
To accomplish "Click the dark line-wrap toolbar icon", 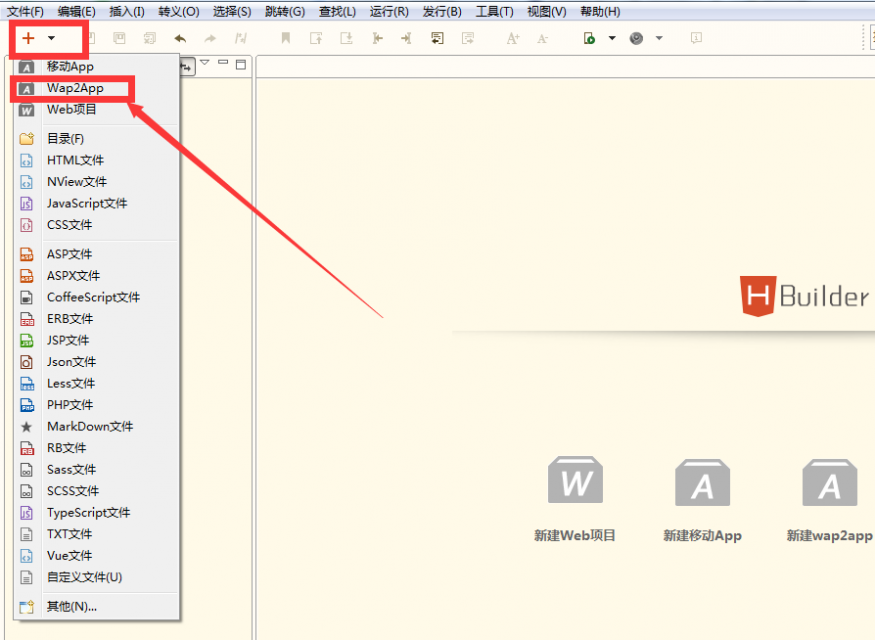I will (438, 38).
